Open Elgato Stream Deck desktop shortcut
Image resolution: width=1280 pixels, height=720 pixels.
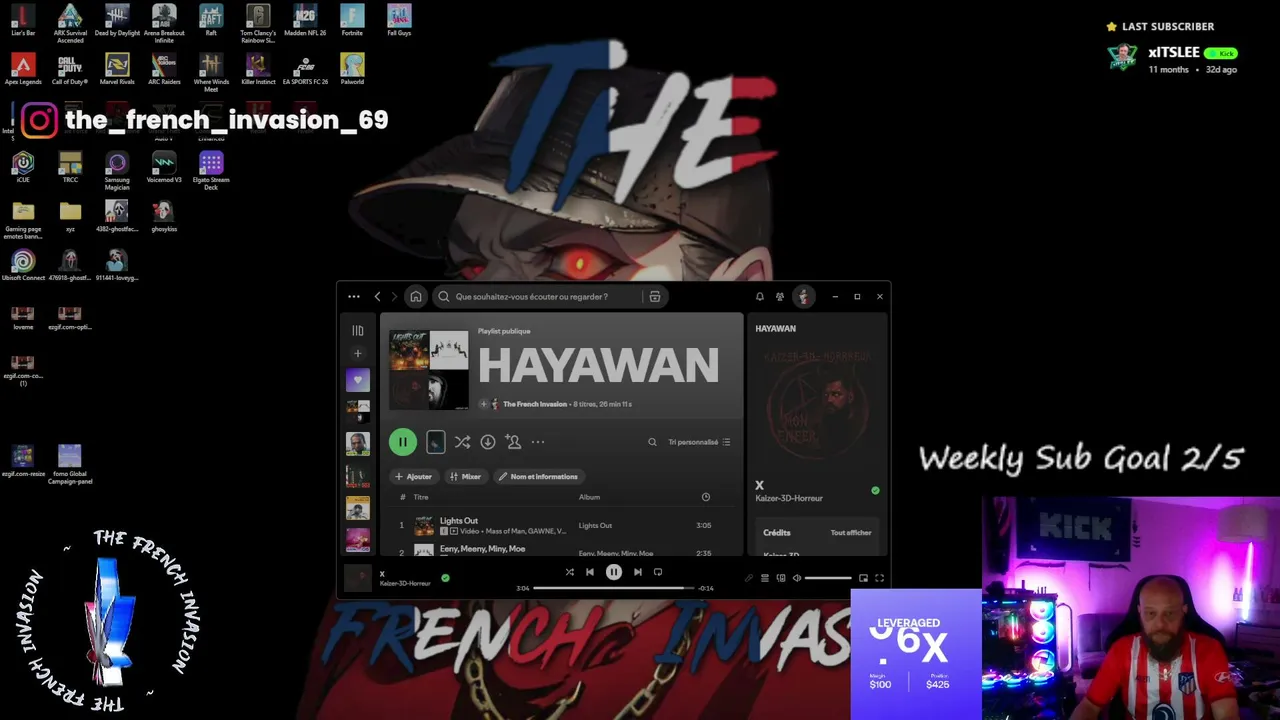point(211,171)
